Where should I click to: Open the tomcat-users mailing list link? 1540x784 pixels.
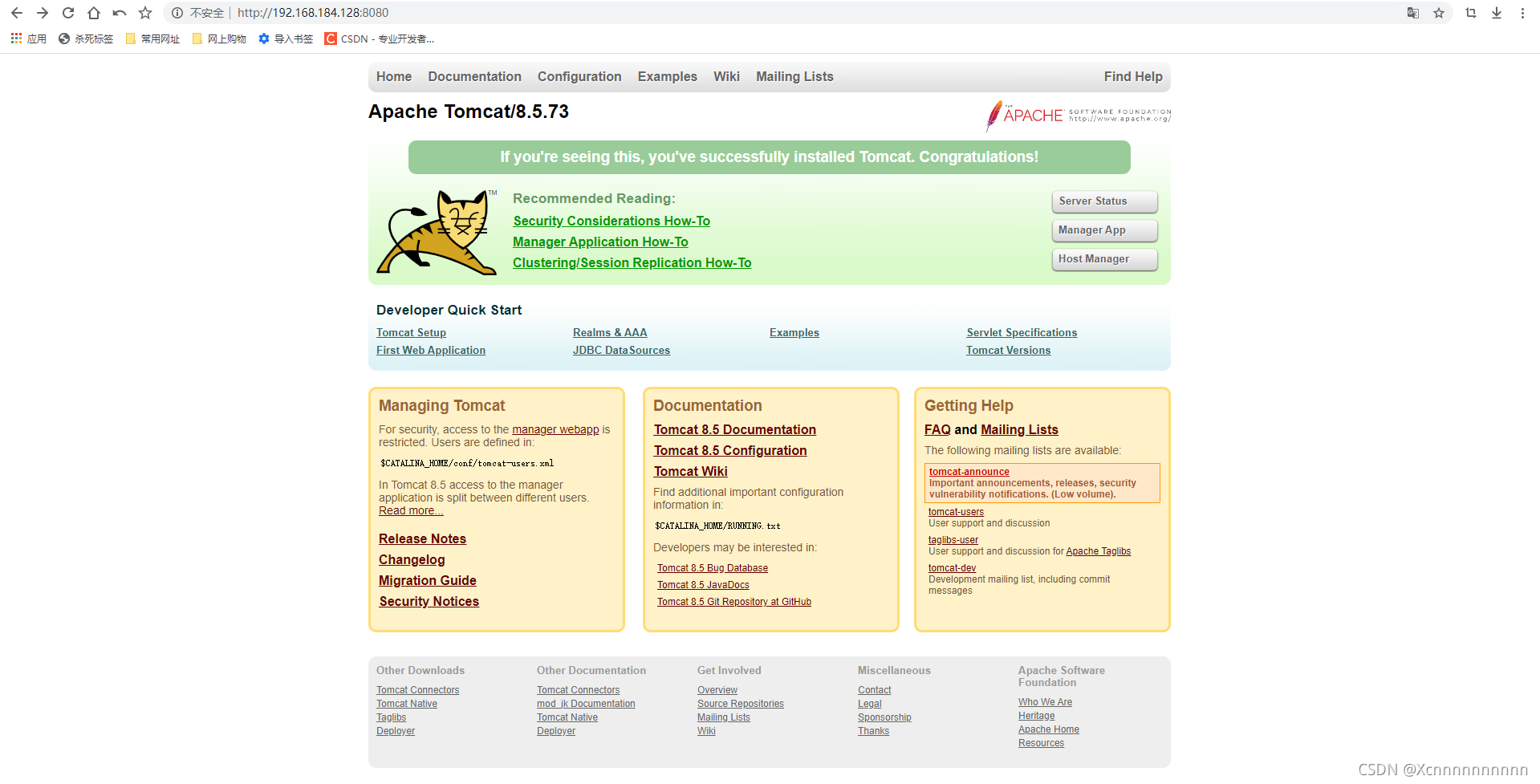pos(956,512)
